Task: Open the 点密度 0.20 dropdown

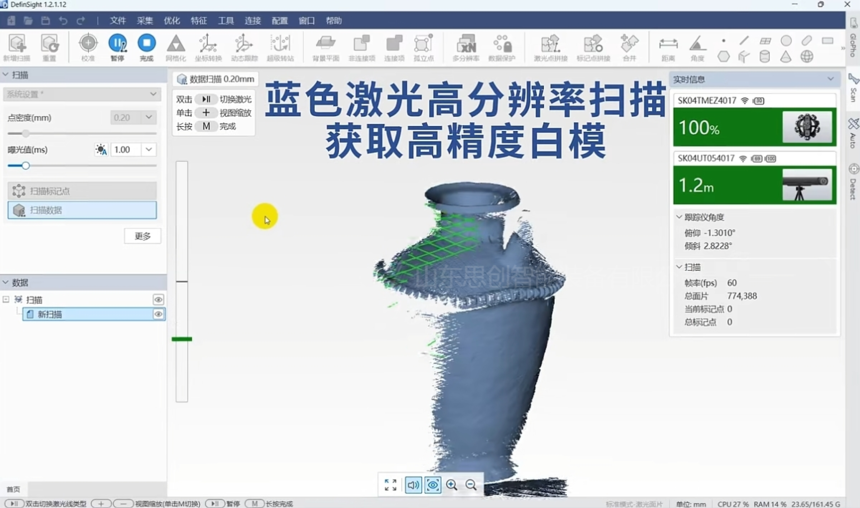Action: coord(149,117)
